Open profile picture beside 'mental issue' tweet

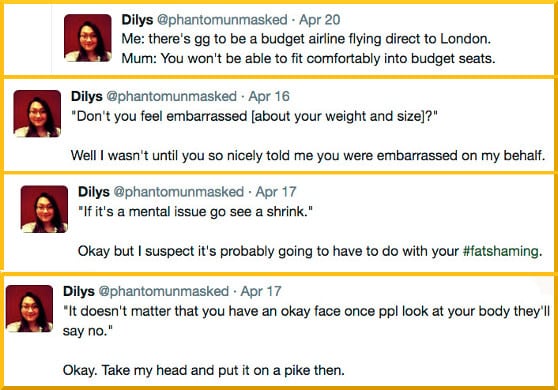coord(44,209)
